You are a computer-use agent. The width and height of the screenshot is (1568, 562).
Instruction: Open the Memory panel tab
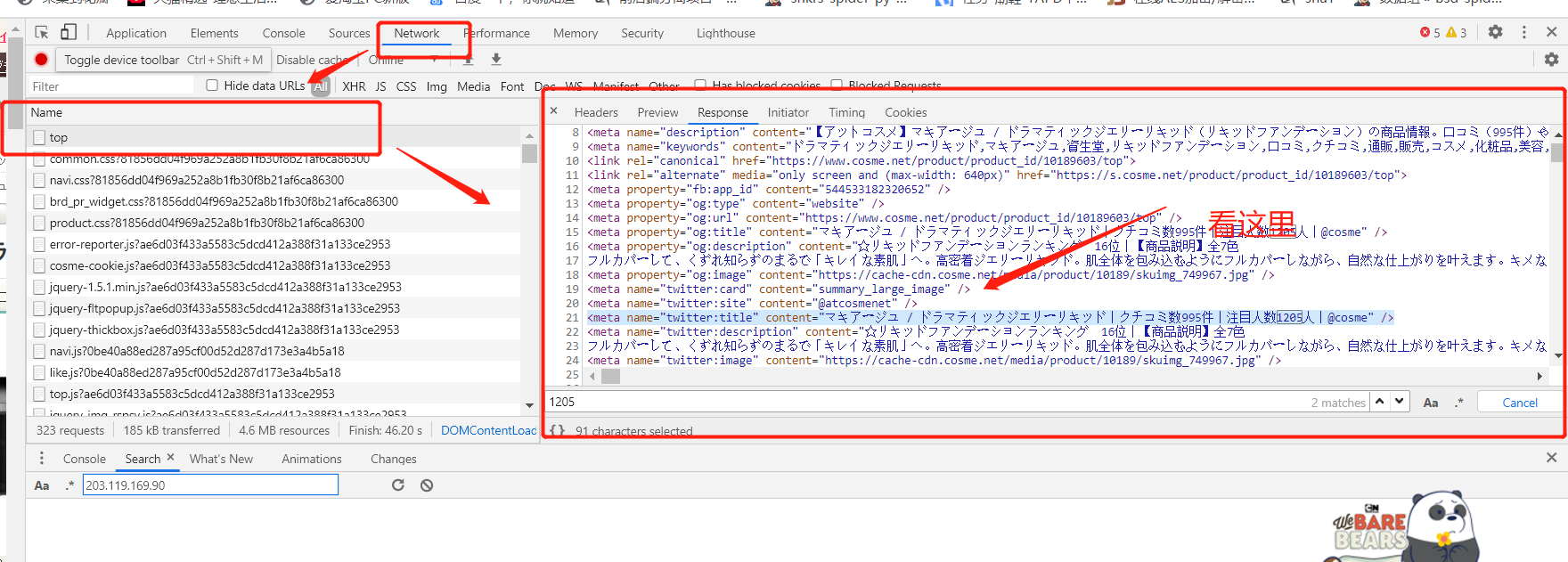pyautogui.click(x=576, y=33)
